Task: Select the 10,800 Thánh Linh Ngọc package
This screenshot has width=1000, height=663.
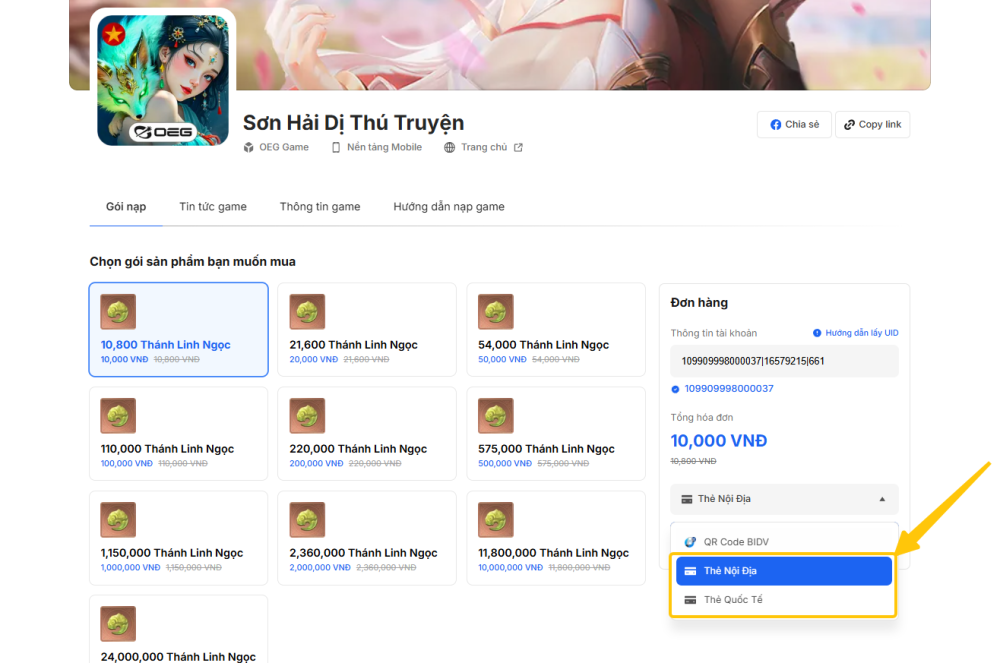Action: [178, 330]
